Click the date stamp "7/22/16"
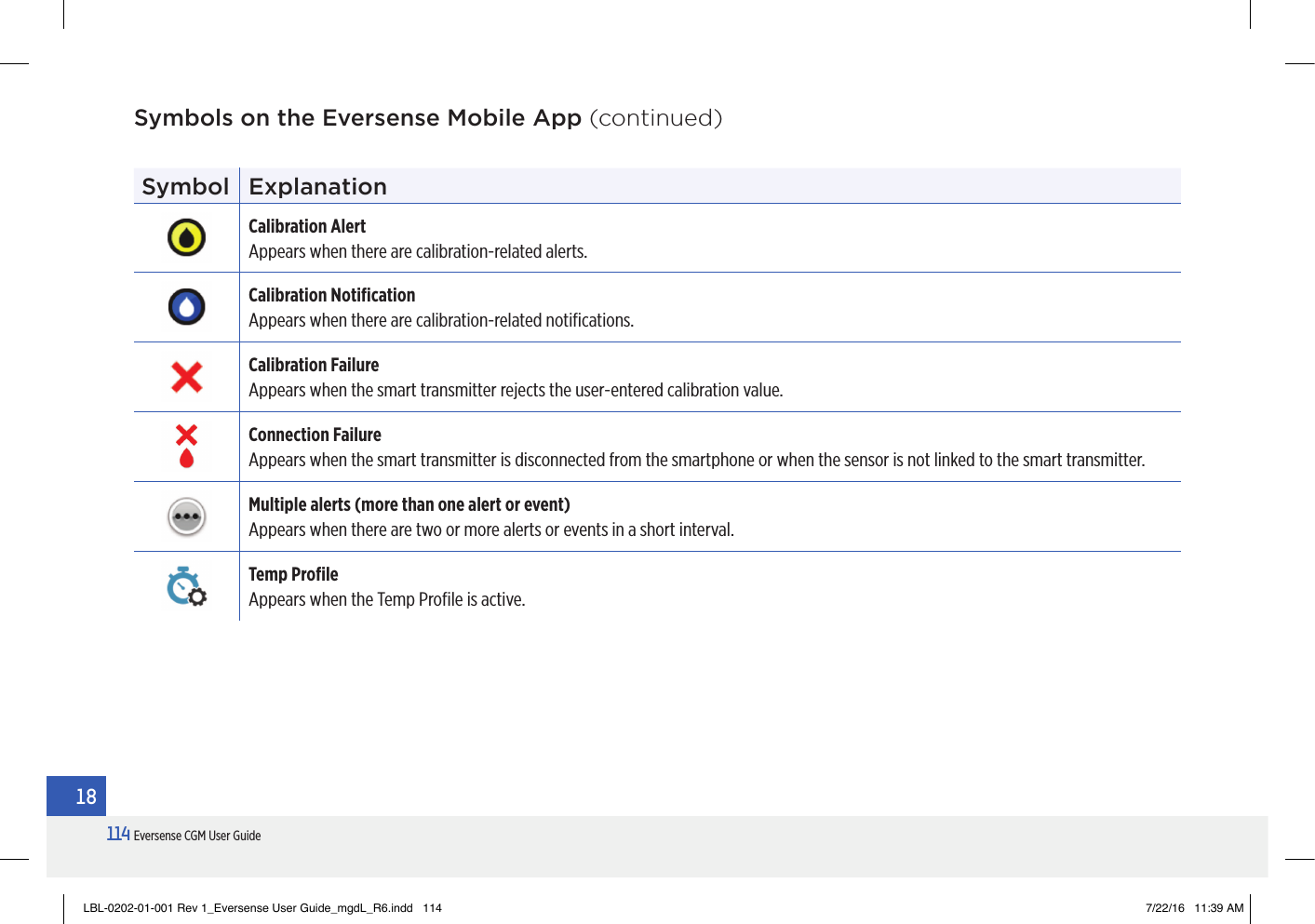Screen dimensions: 1315x924 [1165, 908]
